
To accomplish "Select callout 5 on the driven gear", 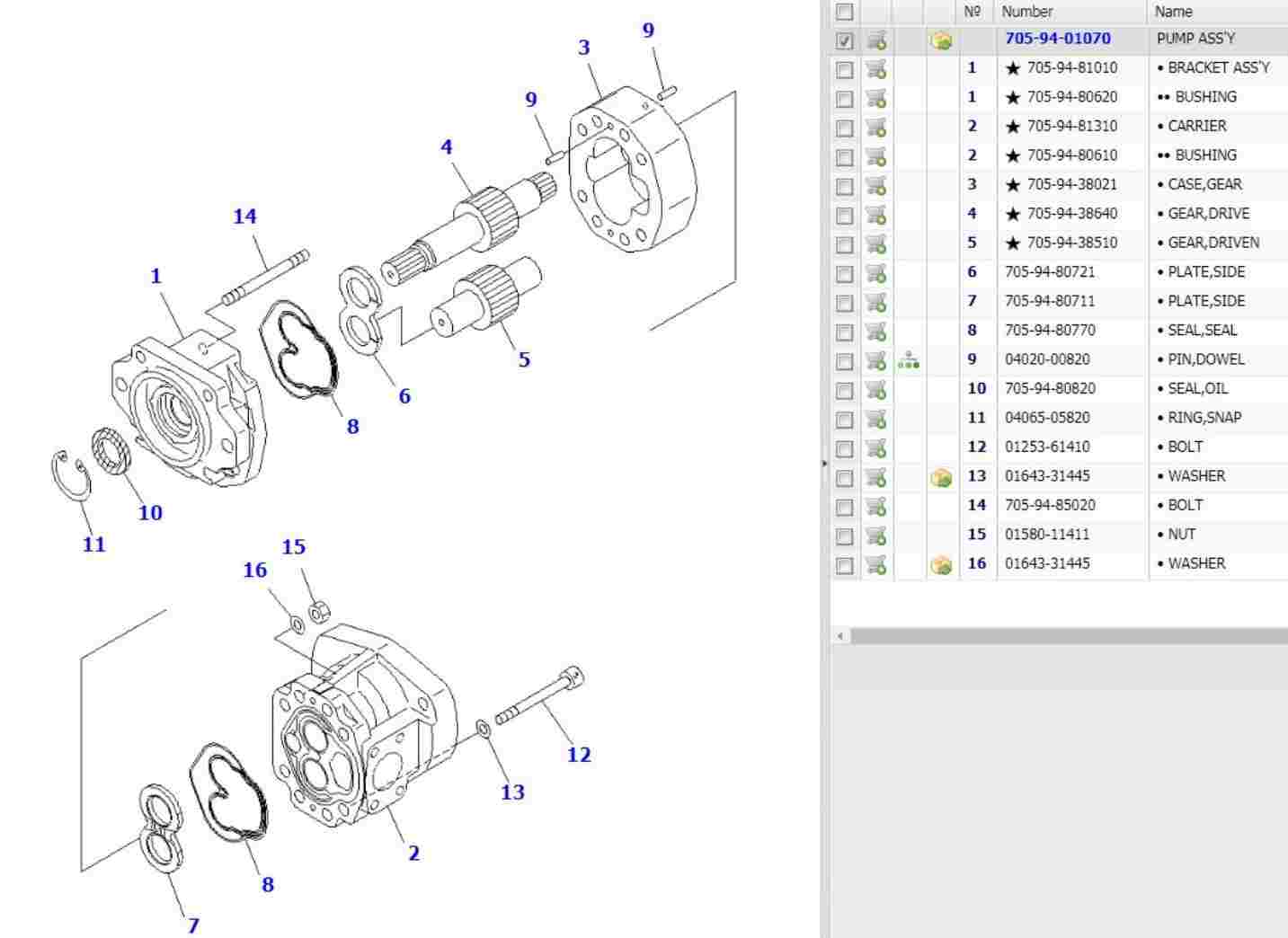I will coord(524,360).
